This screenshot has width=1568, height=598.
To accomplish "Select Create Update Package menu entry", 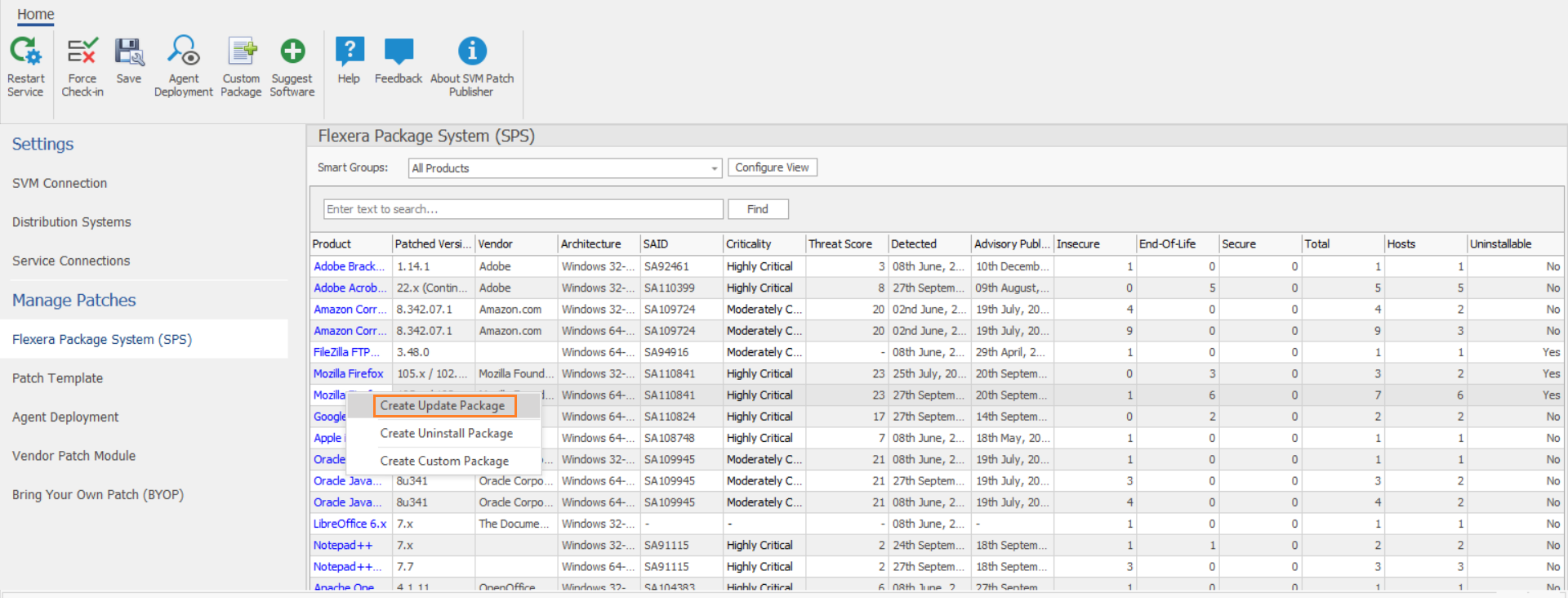I will [443, 406].
